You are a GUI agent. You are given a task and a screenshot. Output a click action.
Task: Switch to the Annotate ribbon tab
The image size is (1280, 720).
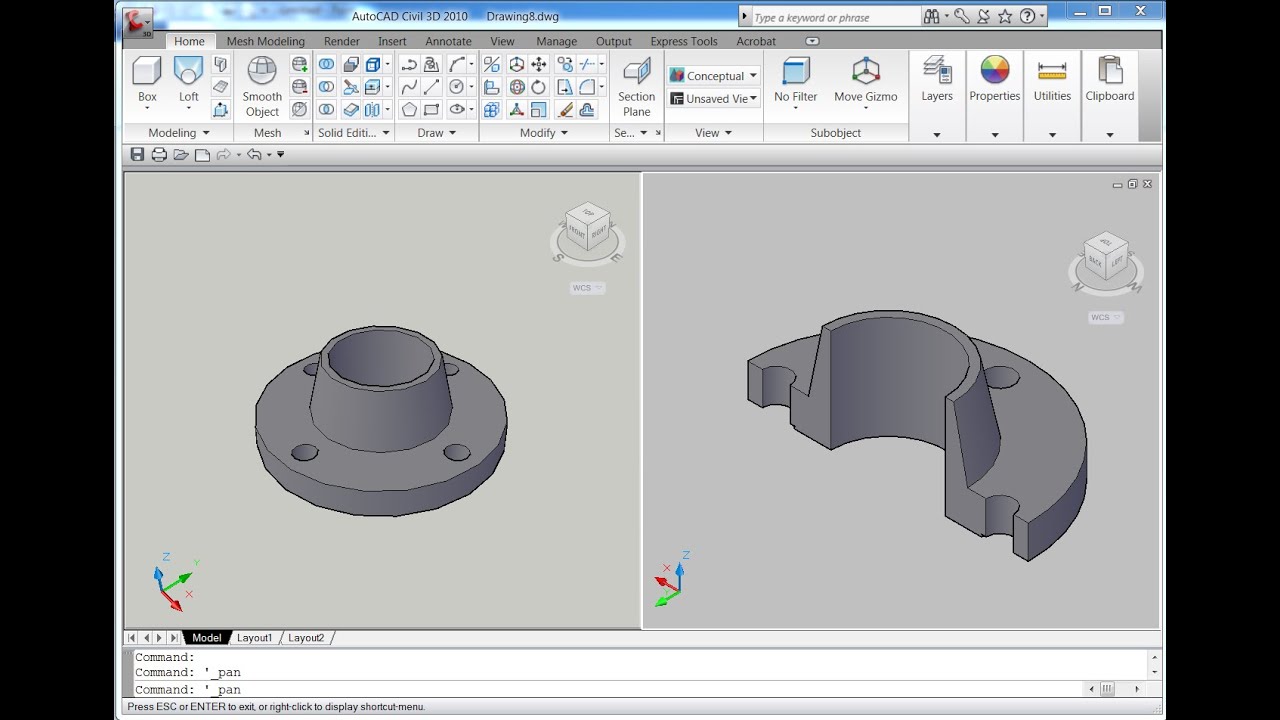coord(448,41)
